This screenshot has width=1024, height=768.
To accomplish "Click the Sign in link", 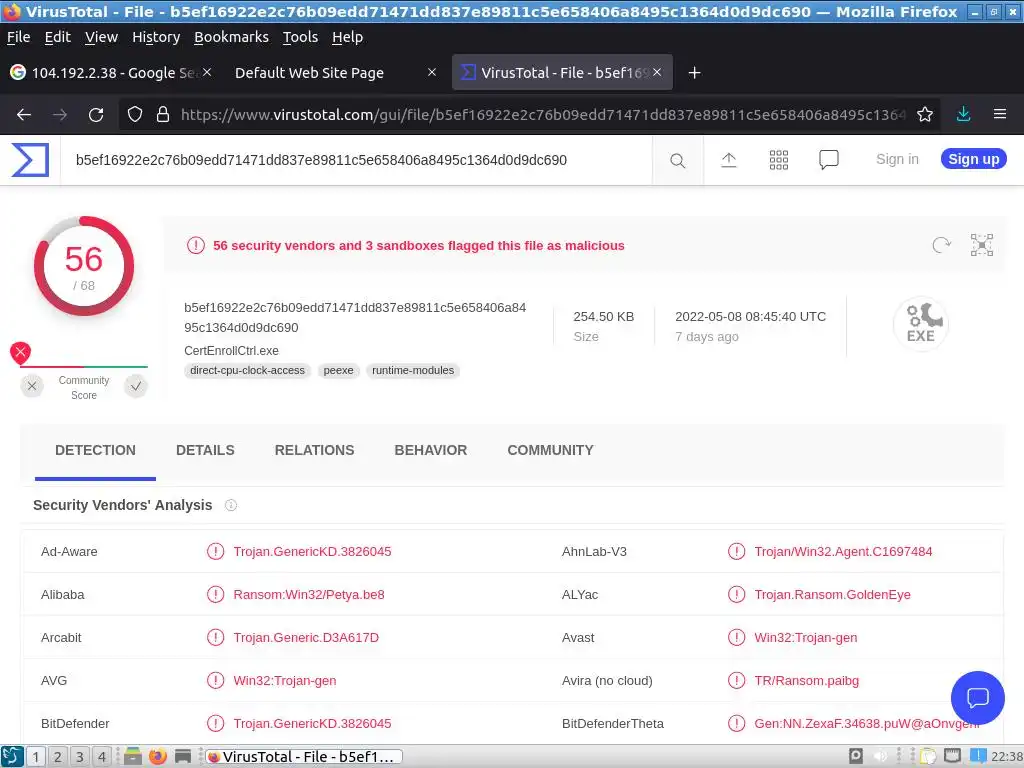I will pos(897,159).
